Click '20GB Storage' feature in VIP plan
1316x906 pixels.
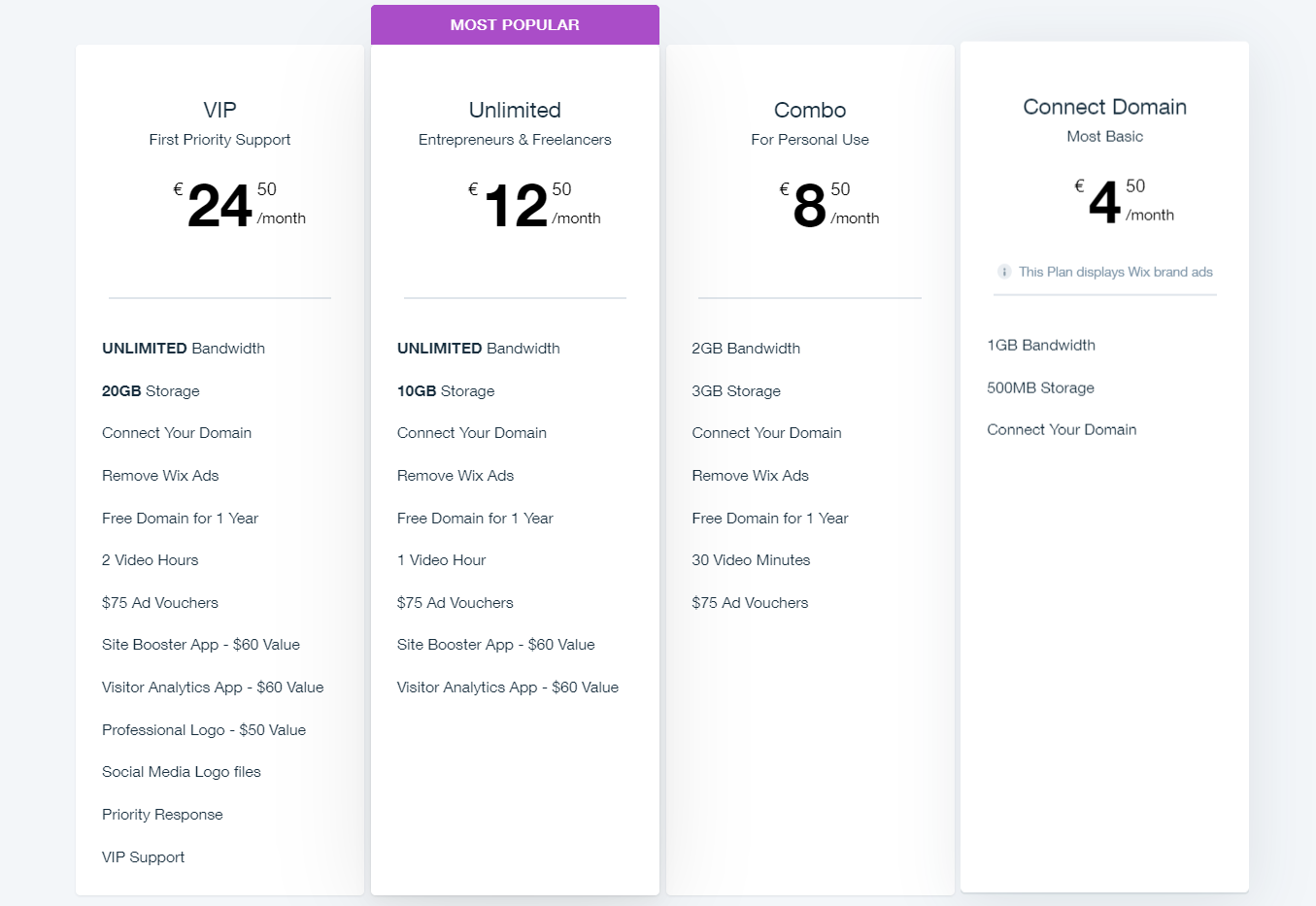(x=151, y=390)
